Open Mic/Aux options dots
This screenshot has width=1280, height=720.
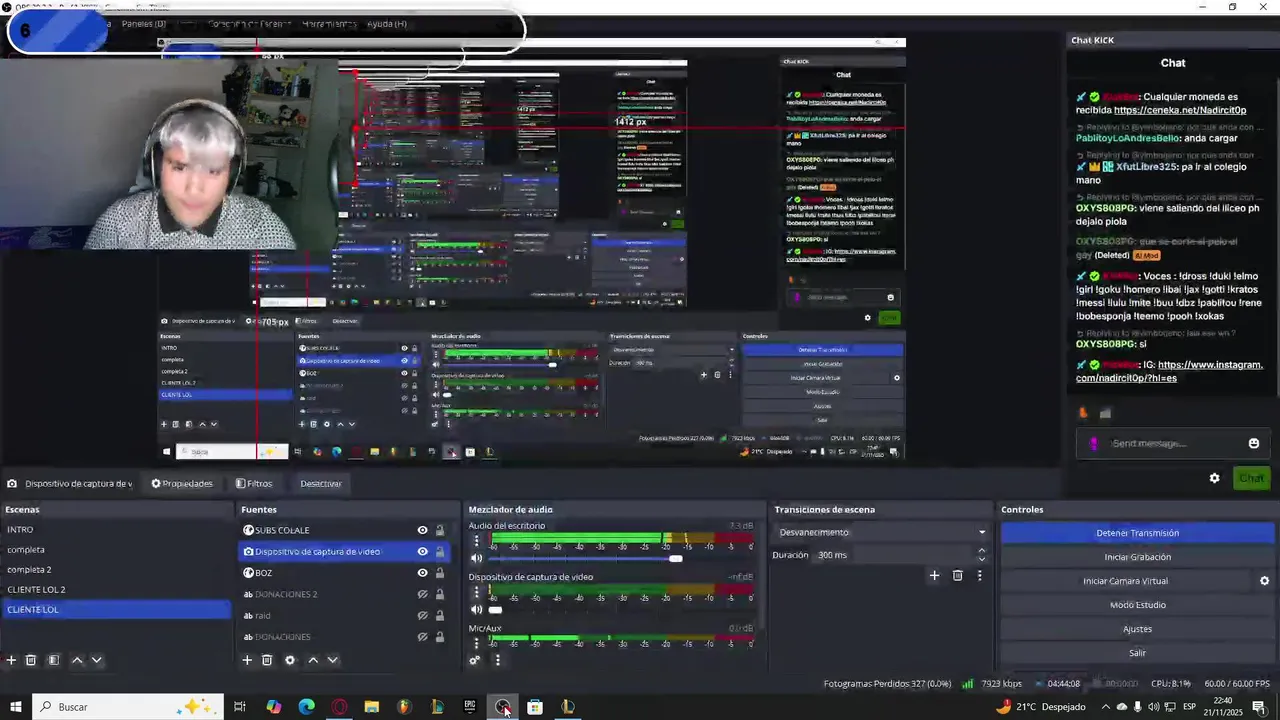[x=477, y=643]
